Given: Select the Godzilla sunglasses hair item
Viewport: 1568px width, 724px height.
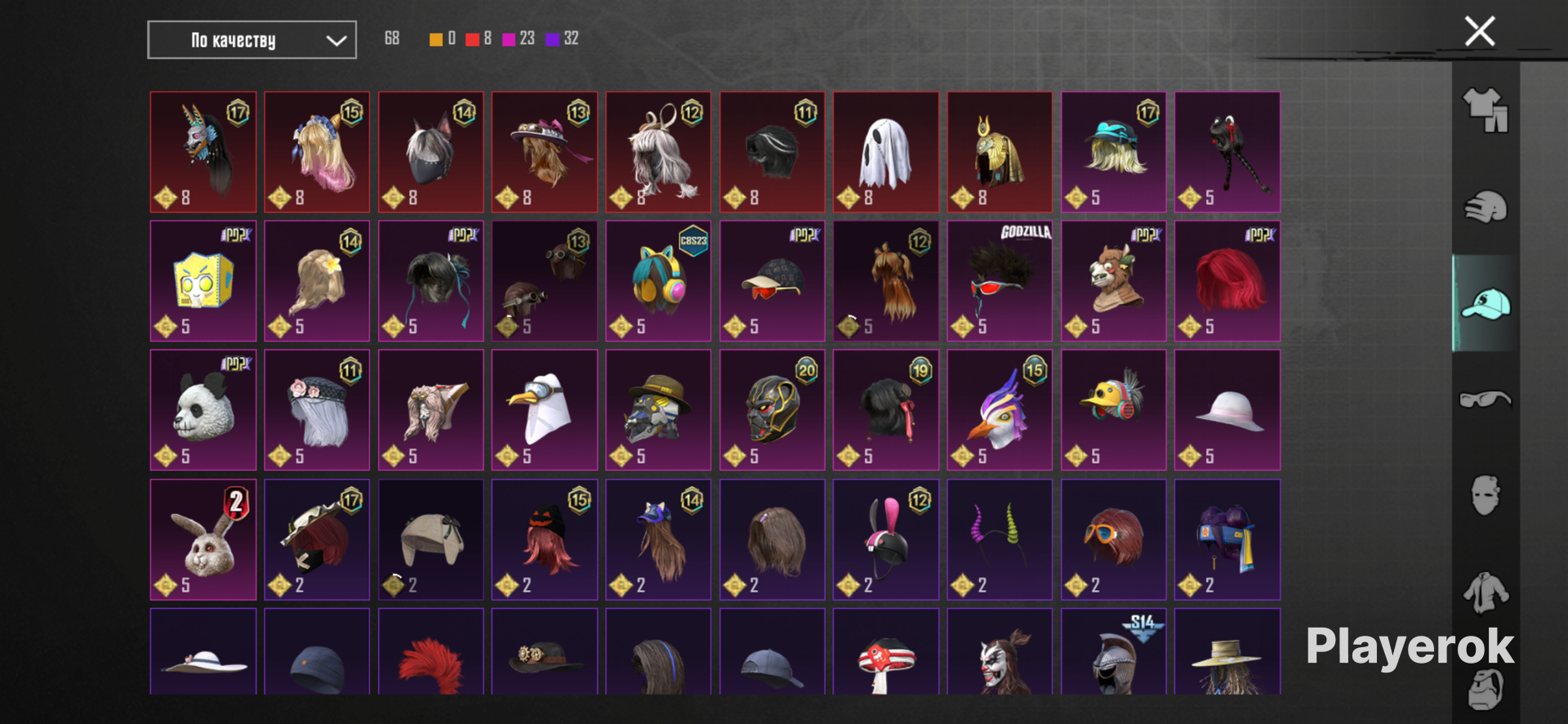Looking at the screenshot, I should point(1000,281).
